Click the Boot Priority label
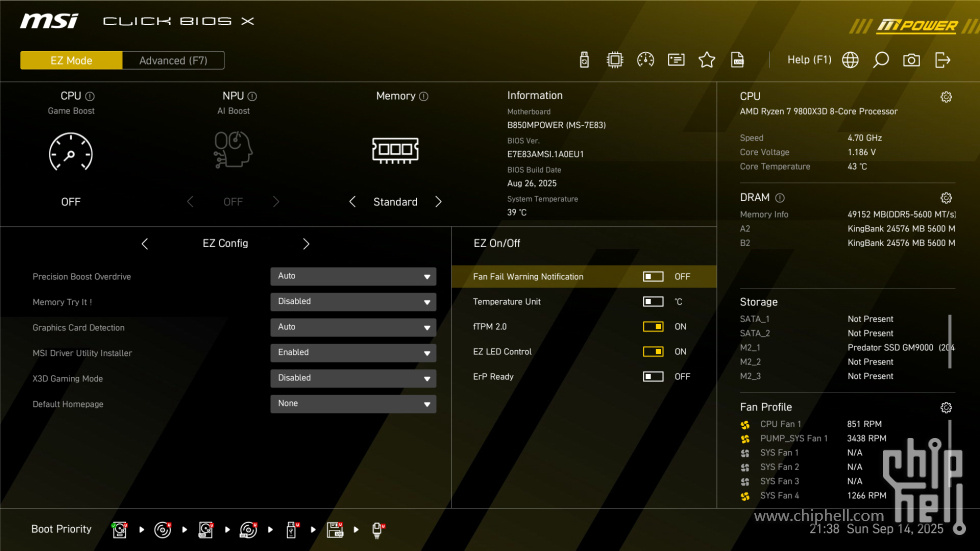The image size is (980, 551). coord(61,529)
